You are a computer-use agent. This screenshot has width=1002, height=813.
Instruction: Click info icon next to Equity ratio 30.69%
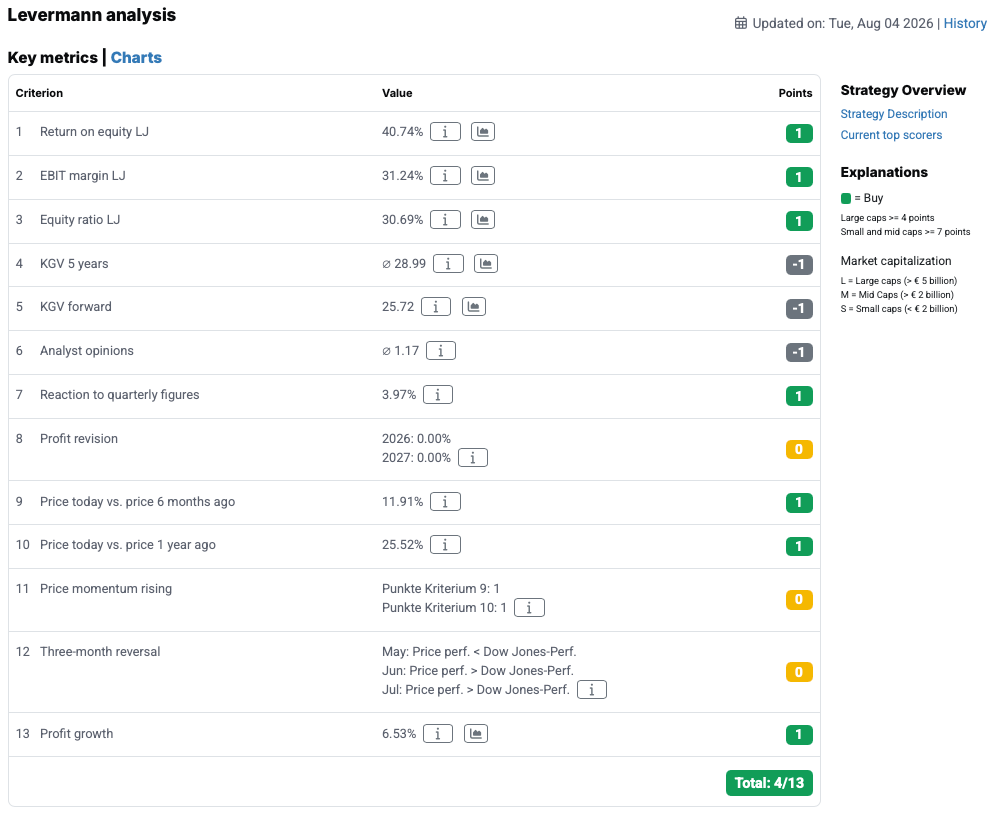(x=445, y=220)
